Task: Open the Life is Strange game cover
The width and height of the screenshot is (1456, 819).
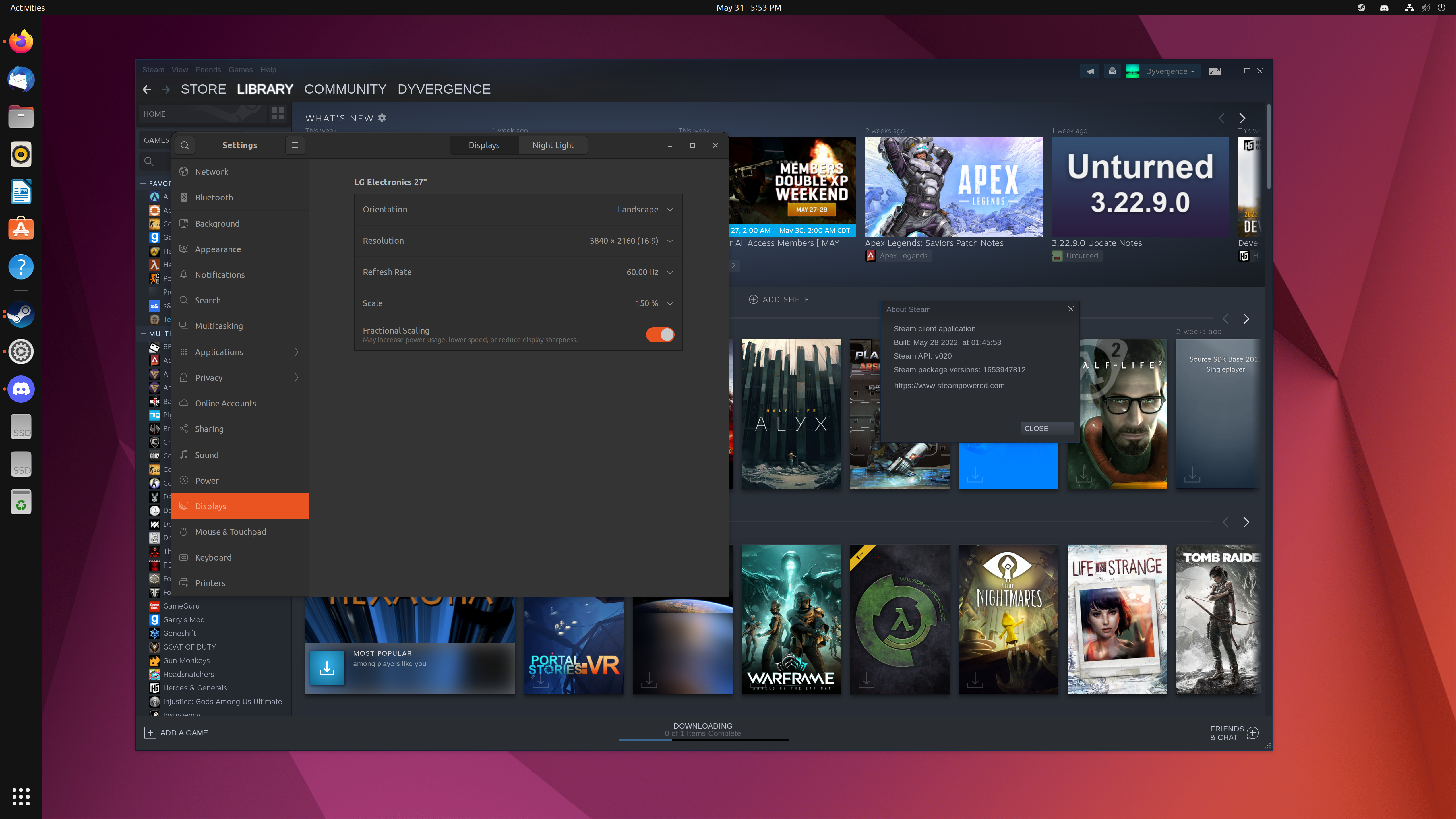Action: [x=1117, y=619]
